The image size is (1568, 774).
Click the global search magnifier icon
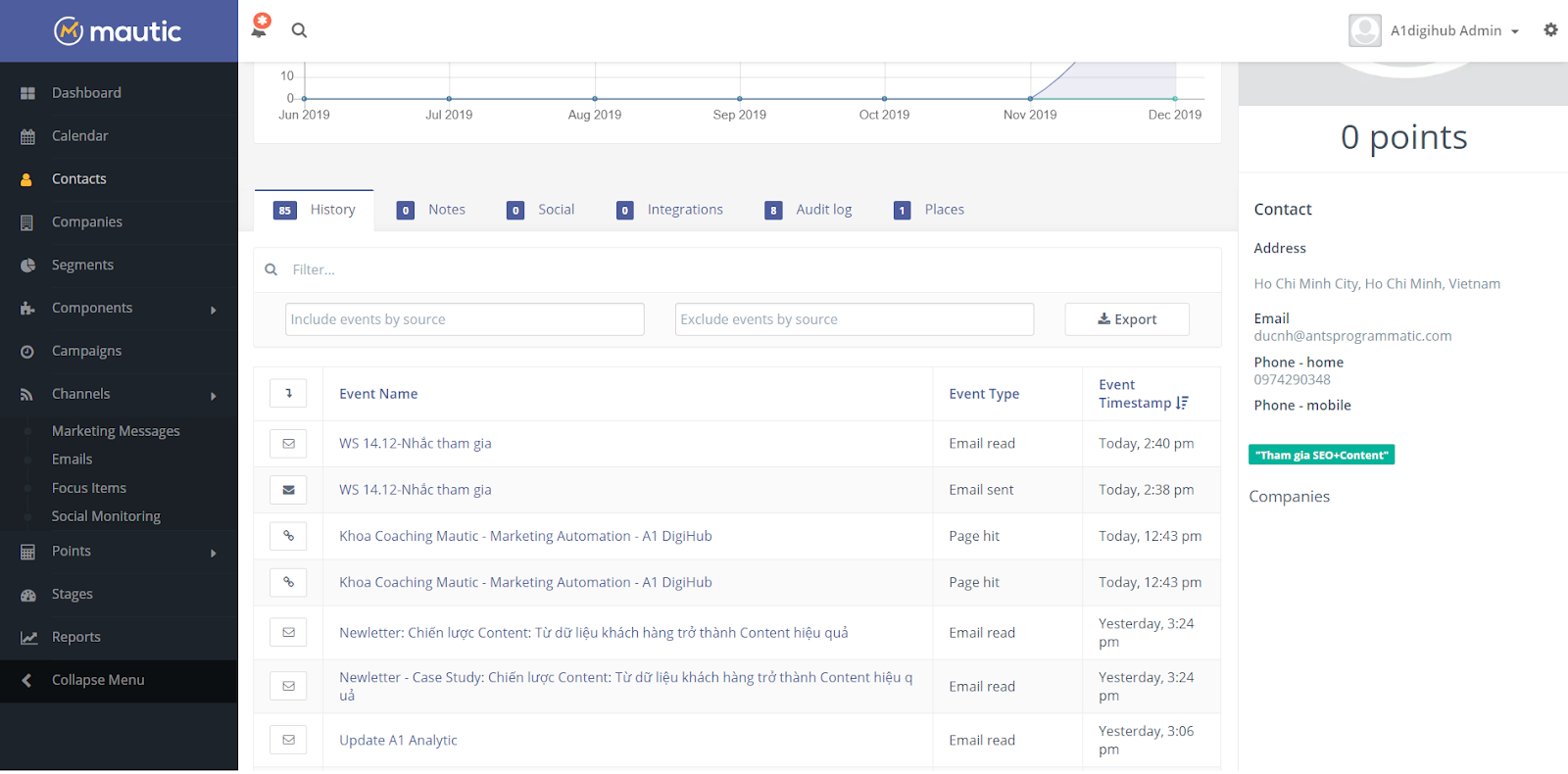tap(299, 30)
